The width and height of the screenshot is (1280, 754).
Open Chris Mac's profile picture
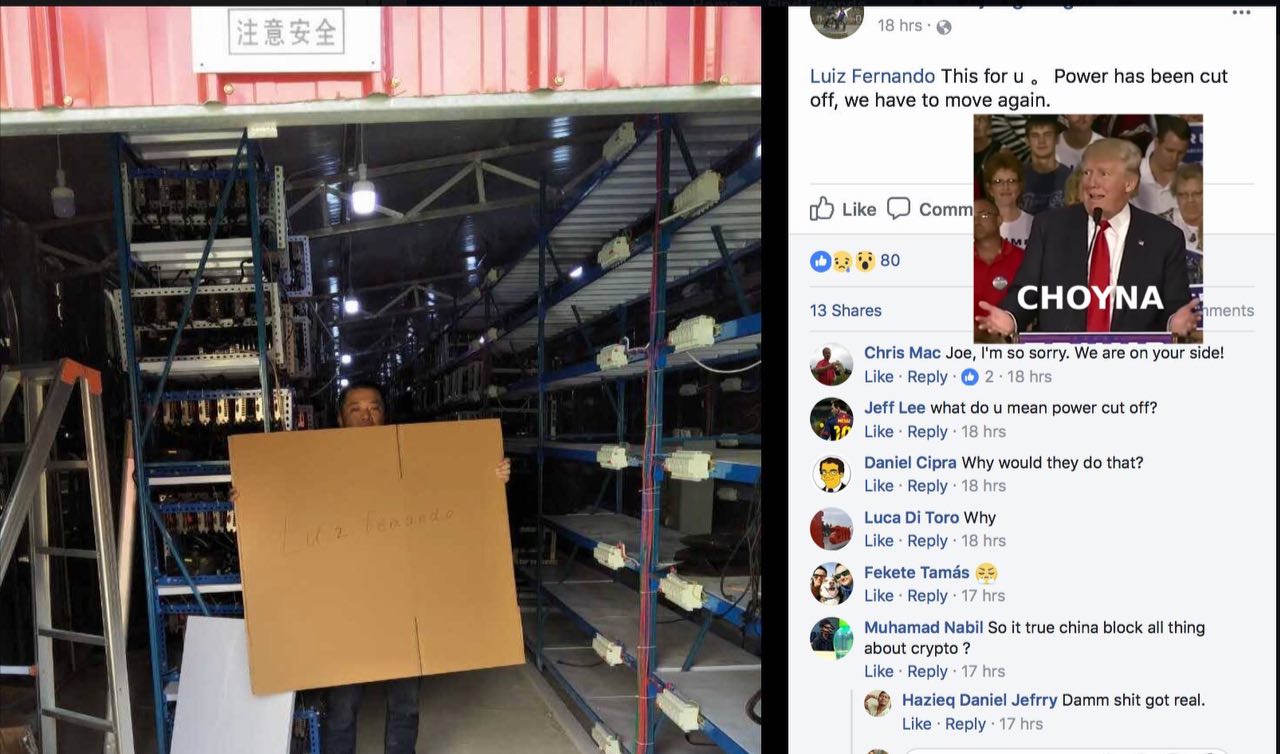(831, 364)
